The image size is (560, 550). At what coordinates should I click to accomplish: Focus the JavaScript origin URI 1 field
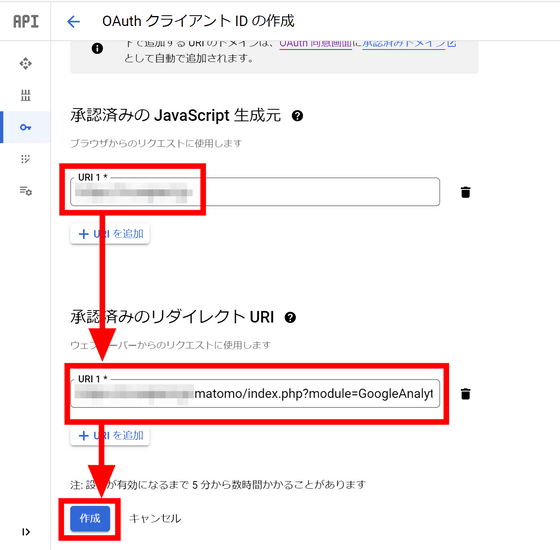[x=255, y=192]
